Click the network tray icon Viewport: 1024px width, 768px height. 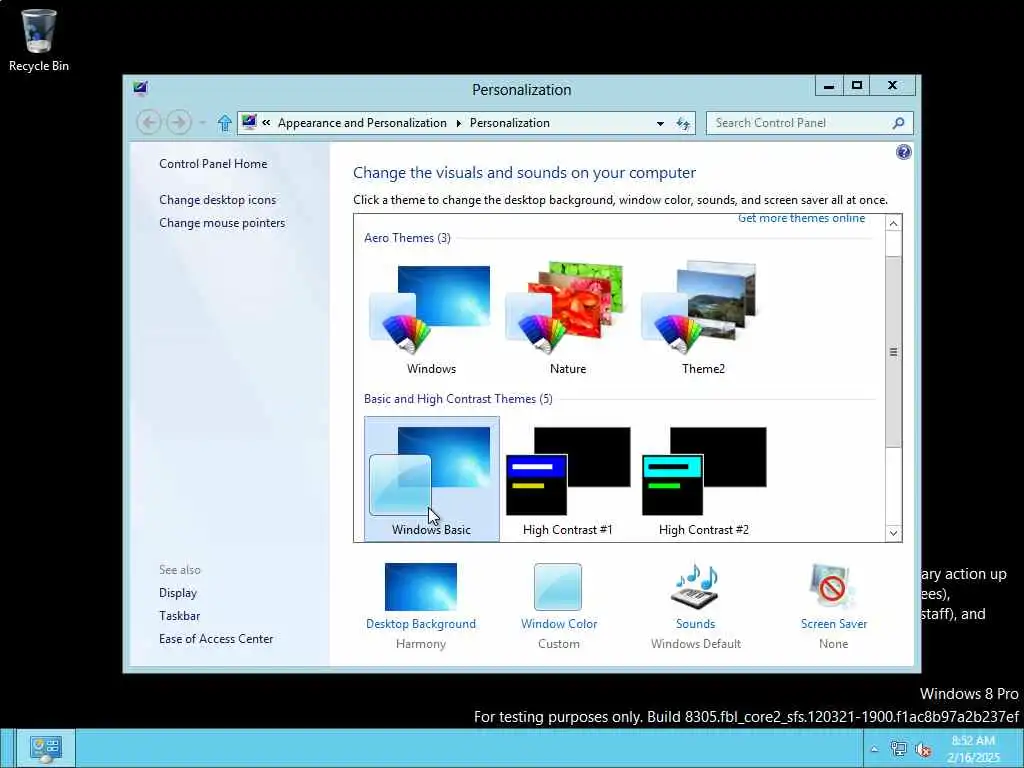pyautogui.click(x=898, y=749)
